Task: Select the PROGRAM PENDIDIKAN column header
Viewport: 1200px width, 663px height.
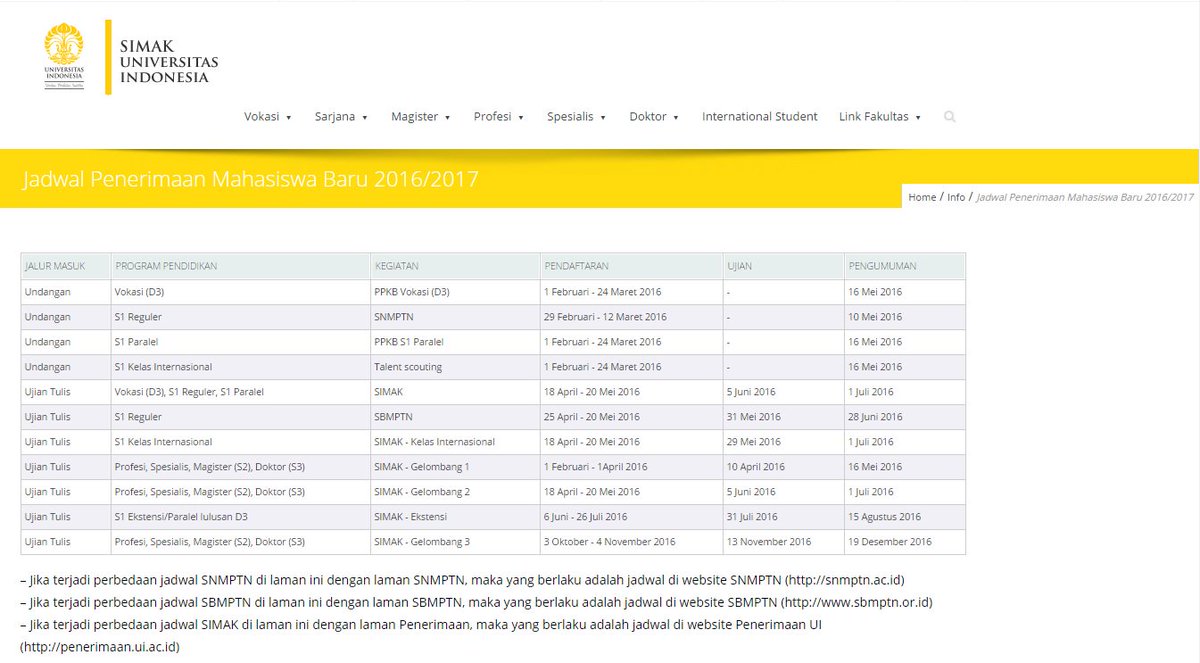Action: pyautogui.click(x=240, y=266)
